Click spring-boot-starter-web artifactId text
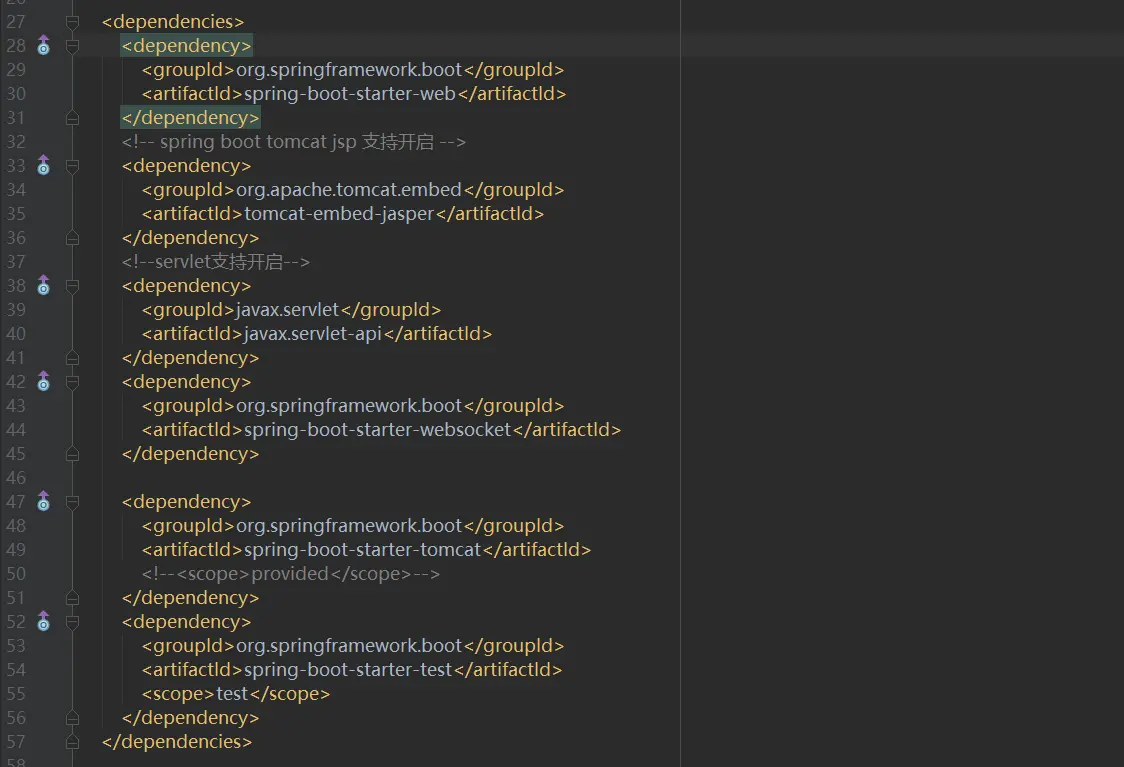Image resolution: width=1124 pixels, height=767 pixels. coord(350,94)
